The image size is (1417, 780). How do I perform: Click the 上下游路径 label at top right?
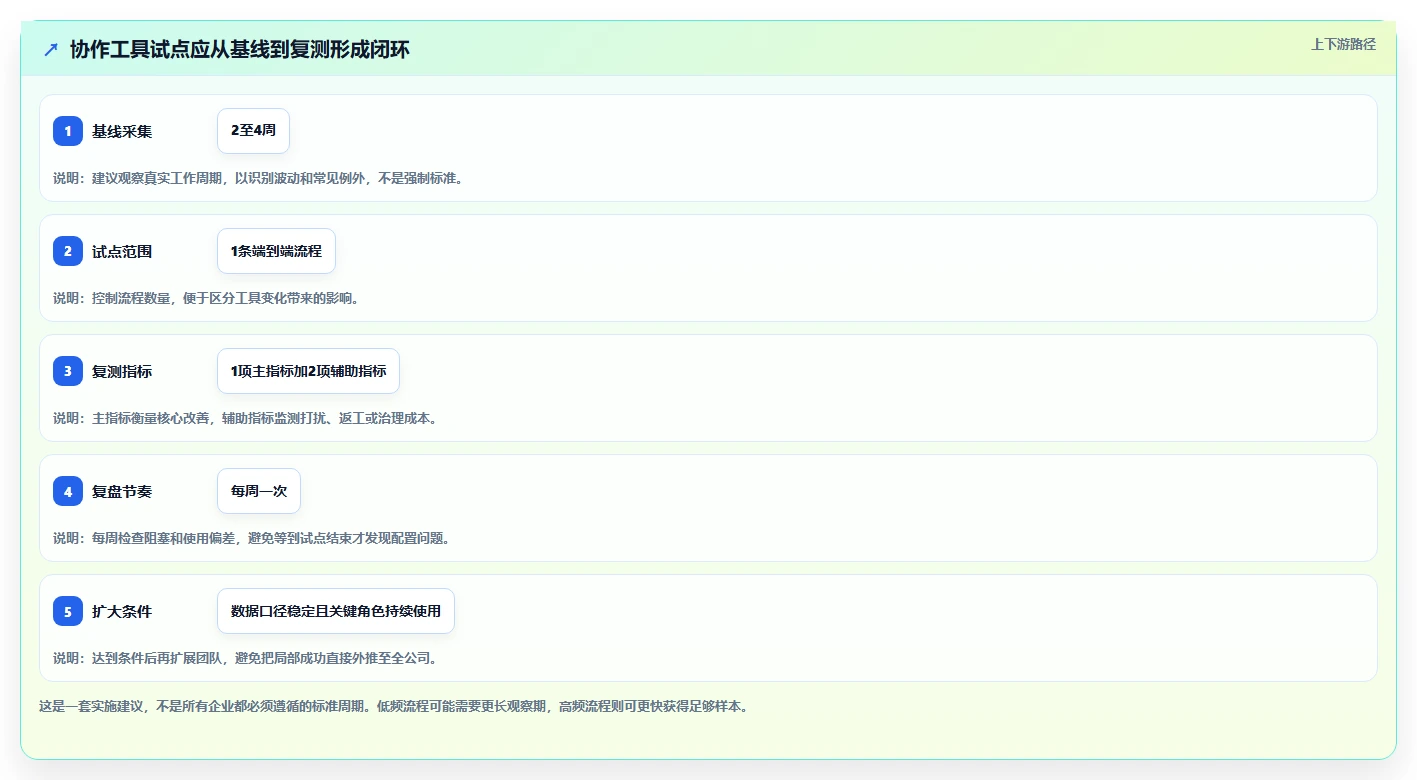1343,44
